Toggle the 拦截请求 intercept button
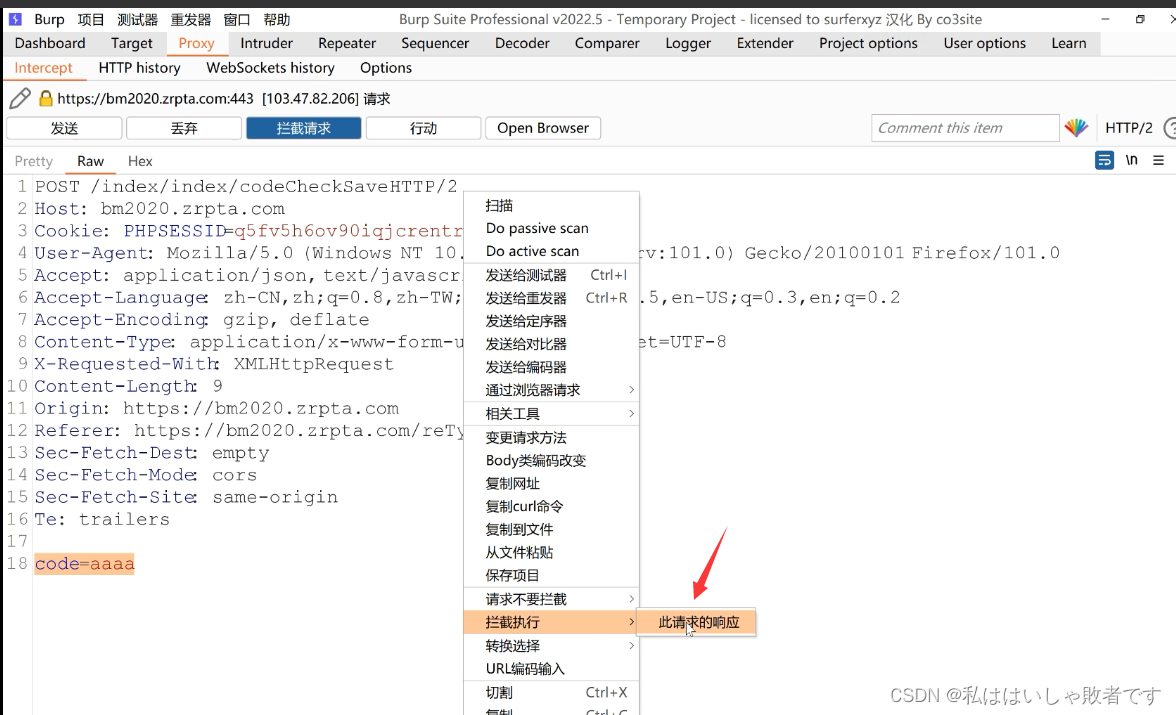This screenshot has height=715, width=1176. [304, 128]
